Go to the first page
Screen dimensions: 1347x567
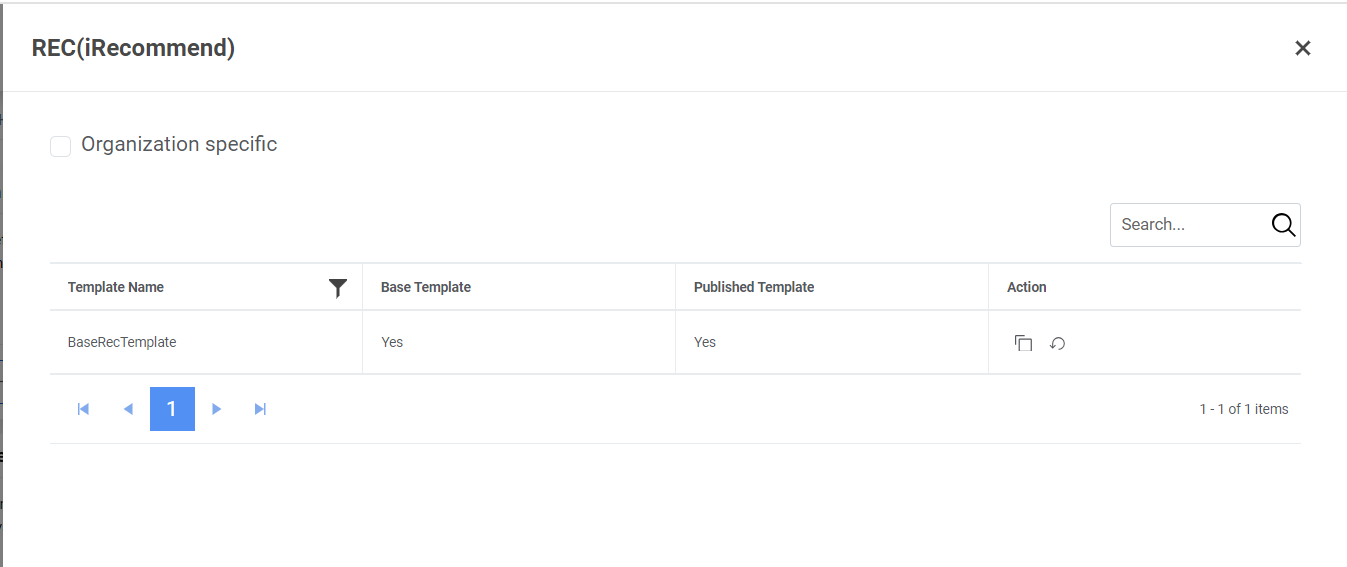[x=83, y=409]
